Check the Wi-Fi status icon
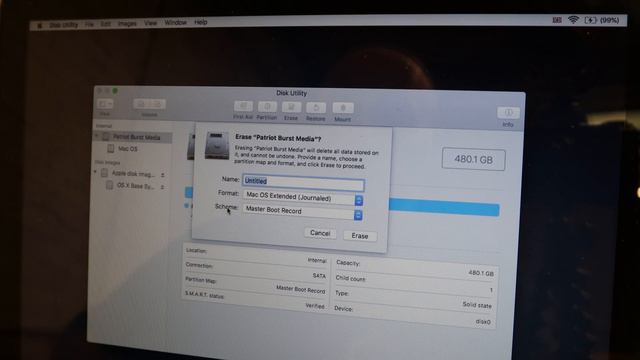 [x=573, y=20]
